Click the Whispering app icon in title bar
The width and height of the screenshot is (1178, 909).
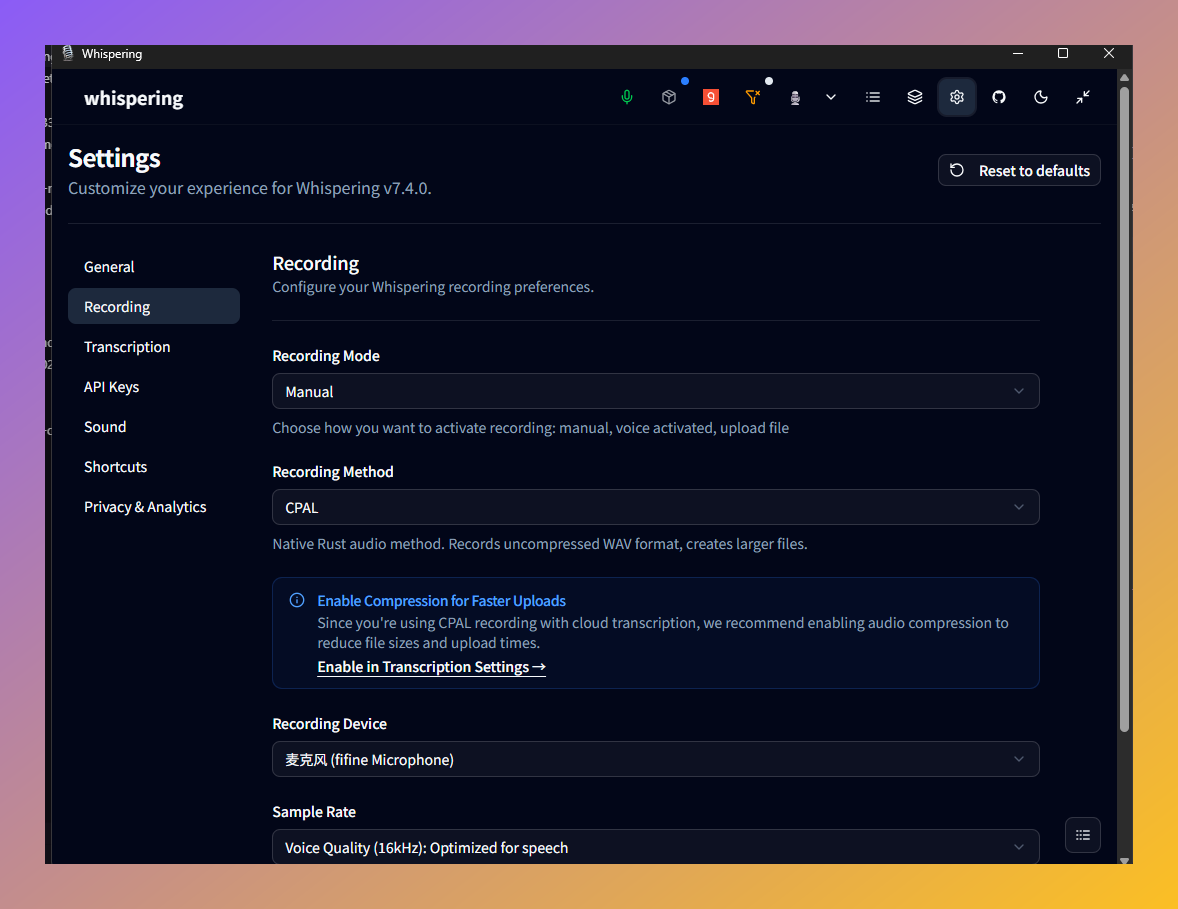68,53
